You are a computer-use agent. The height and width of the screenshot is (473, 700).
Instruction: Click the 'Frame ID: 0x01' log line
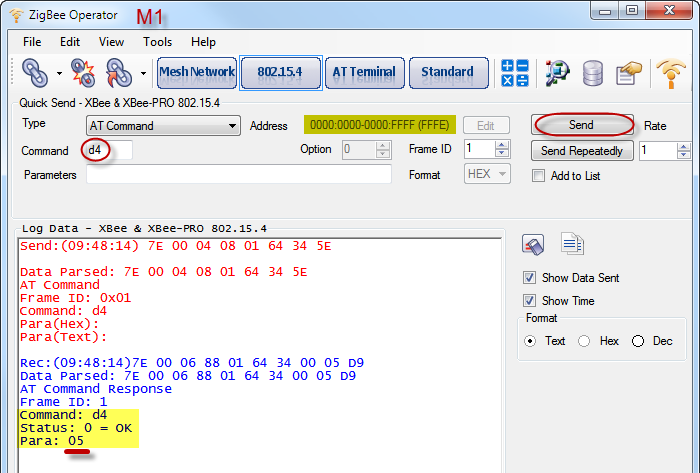[75, 298]
